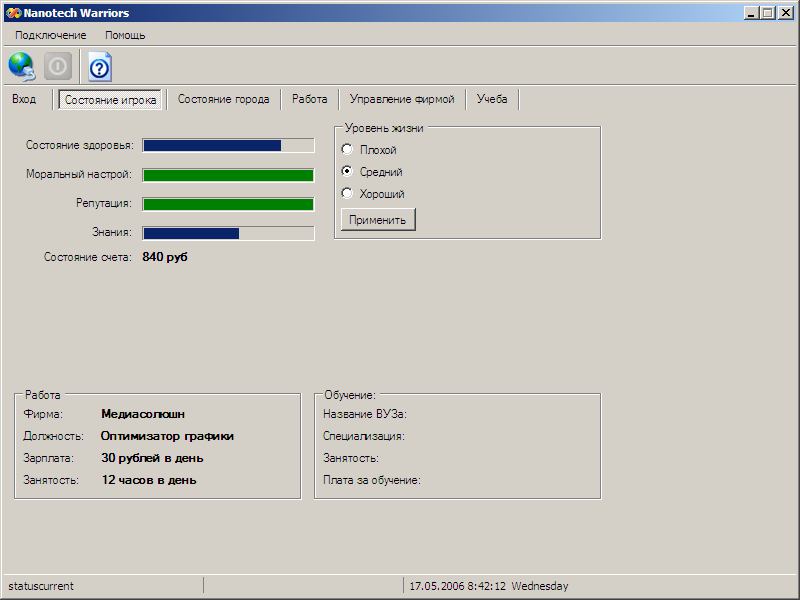This screenshot has width=800, height=600.
Task: Click the Состояние здоровья progress bar
Action: (x=229, y=145)
